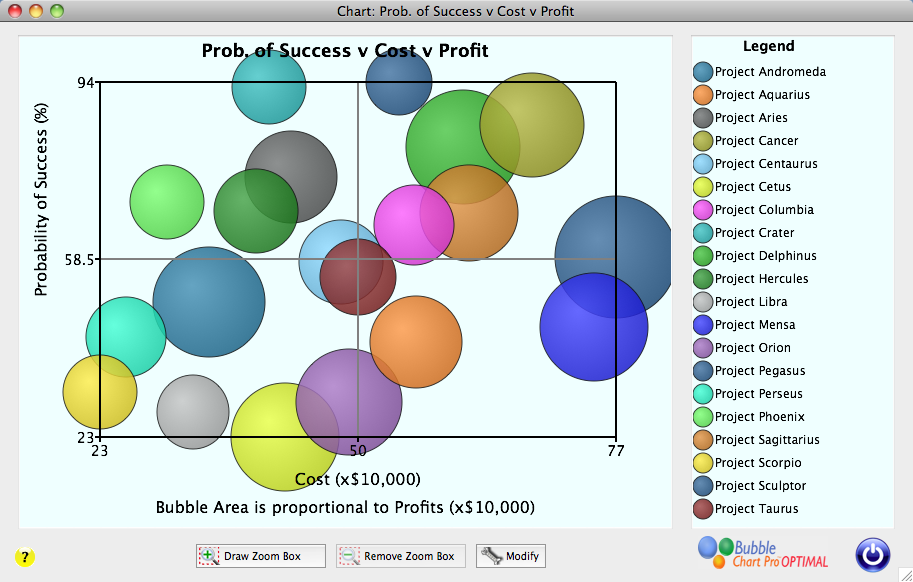The image size is (913, 582).
Task: Click the Project Mensa blue legend icon
Action: (703, 325)
